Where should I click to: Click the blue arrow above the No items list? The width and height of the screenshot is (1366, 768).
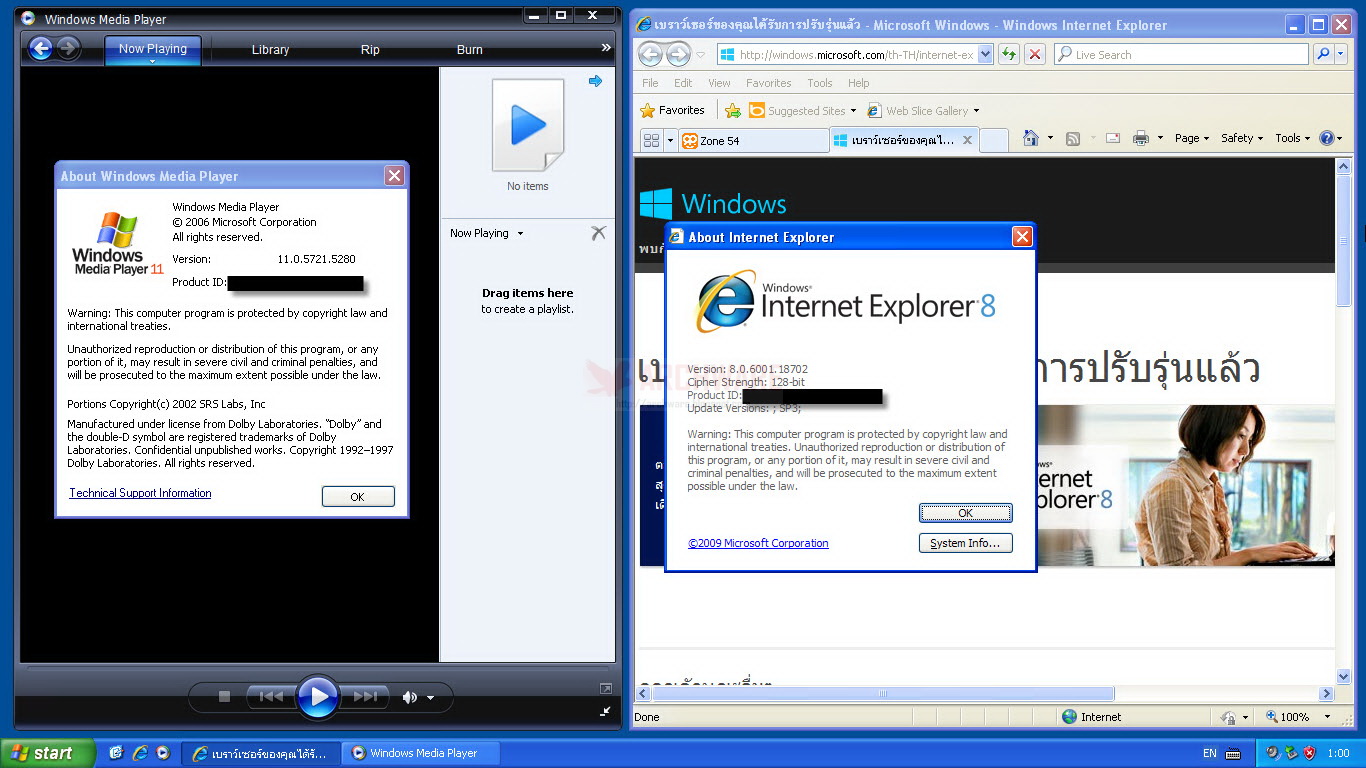pyautogui.click(x=596, y=81)
